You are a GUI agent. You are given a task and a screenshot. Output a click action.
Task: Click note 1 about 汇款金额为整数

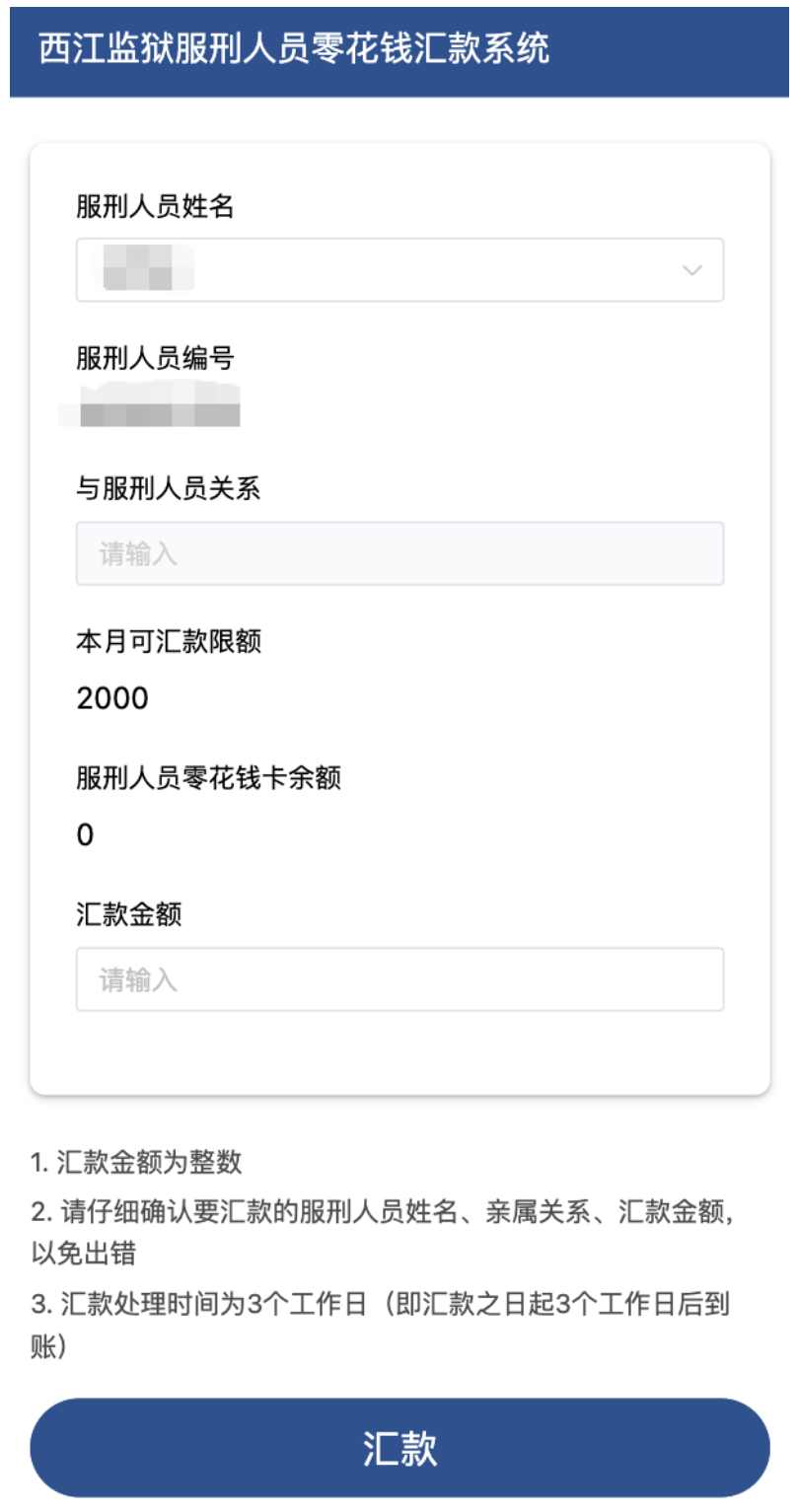tap(137, 1162)
